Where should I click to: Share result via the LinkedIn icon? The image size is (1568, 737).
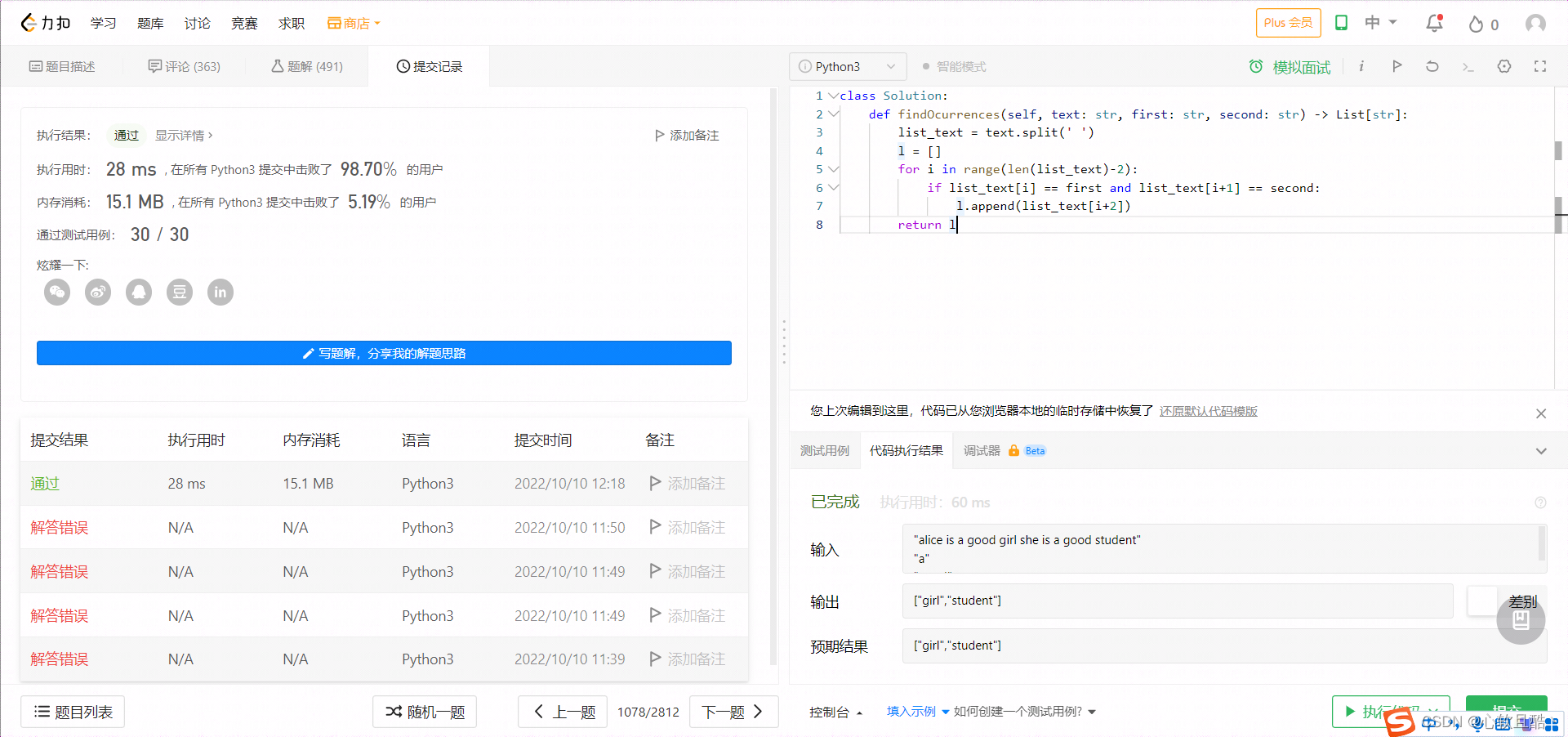220,292
